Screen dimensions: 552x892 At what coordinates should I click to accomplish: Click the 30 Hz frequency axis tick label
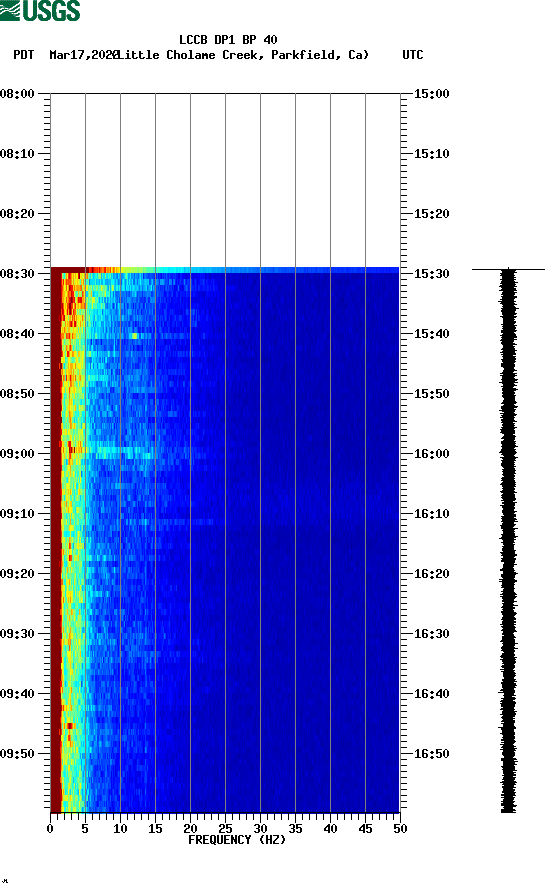pos(260,829)
